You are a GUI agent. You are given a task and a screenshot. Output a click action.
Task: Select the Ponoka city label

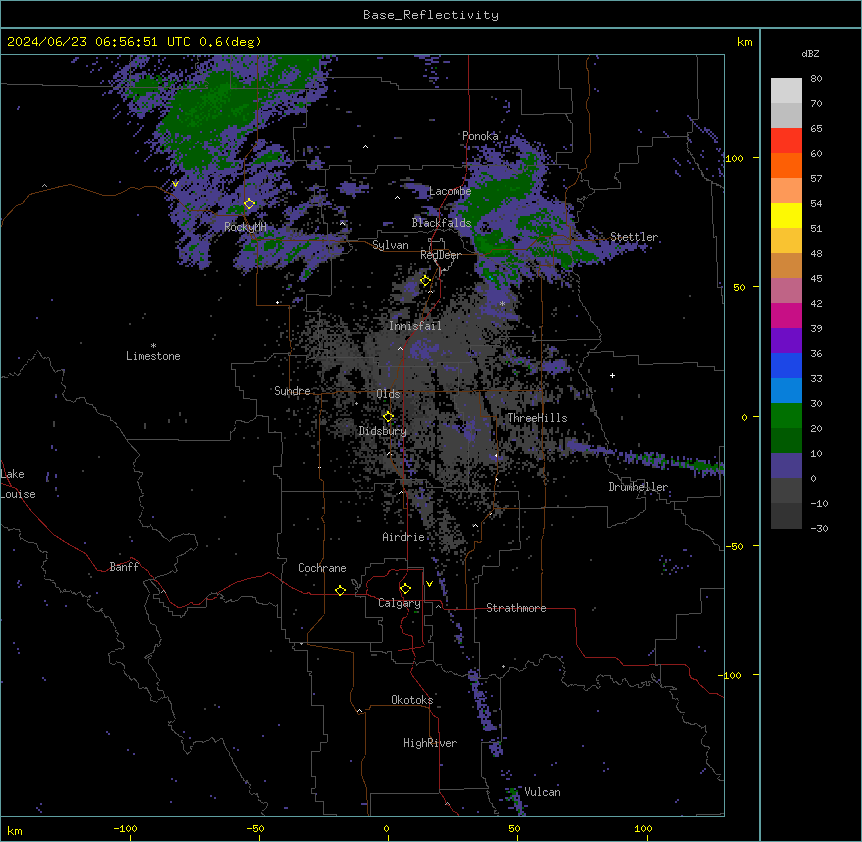tap(480, 136)
